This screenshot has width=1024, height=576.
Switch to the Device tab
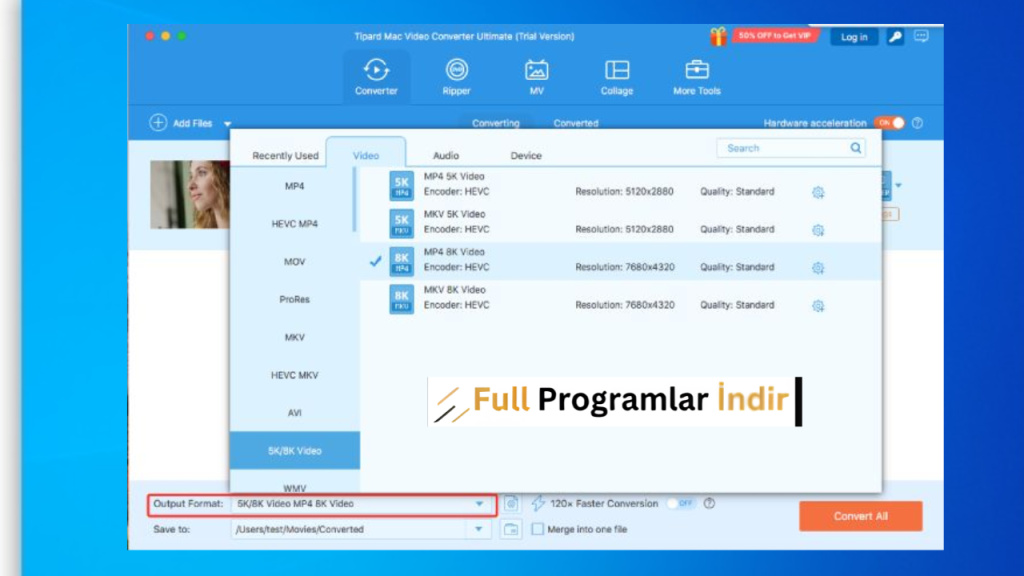[526, 155]
